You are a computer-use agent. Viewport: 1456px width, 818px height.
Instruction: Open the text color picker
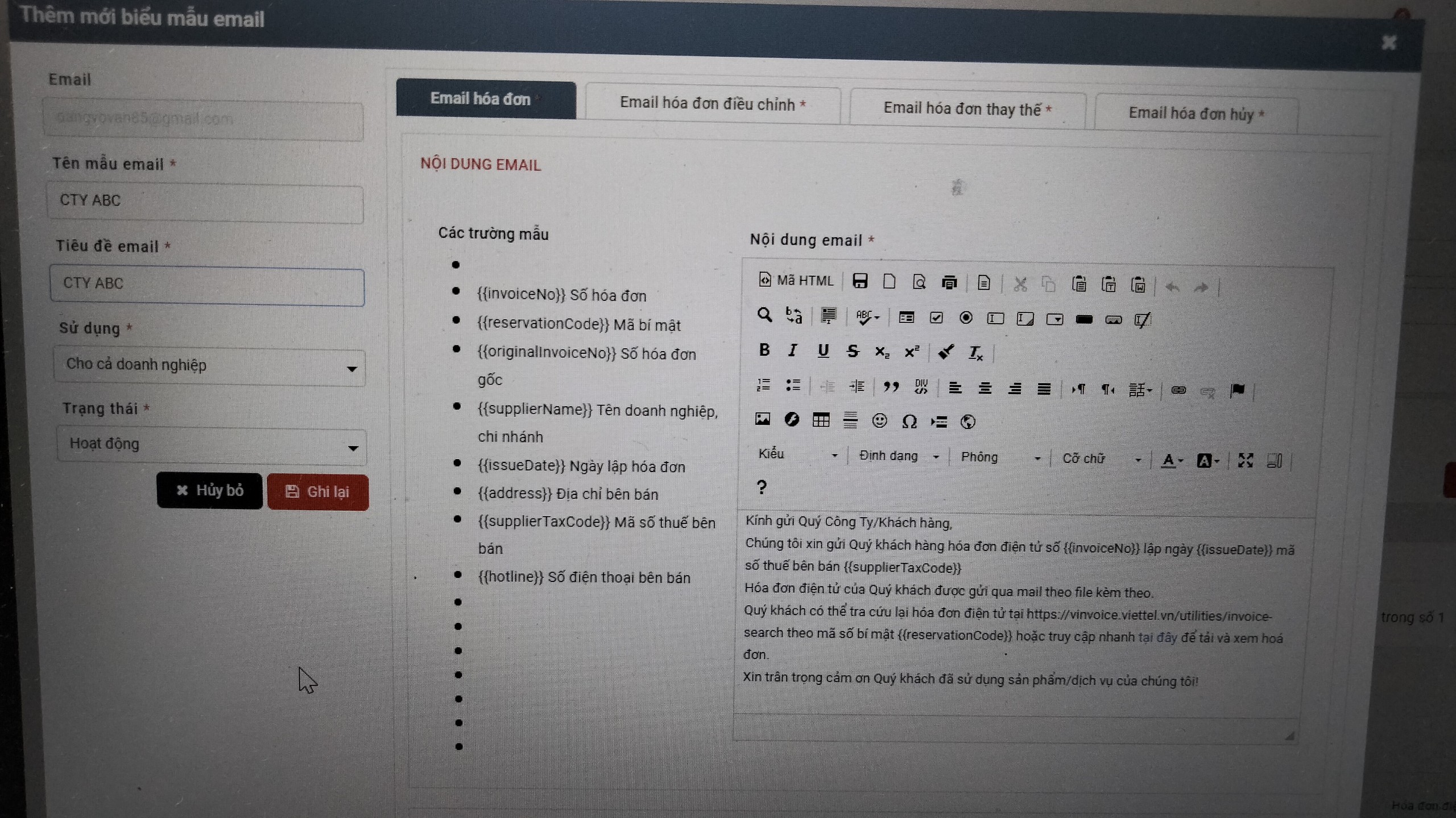click(1172, 460)
